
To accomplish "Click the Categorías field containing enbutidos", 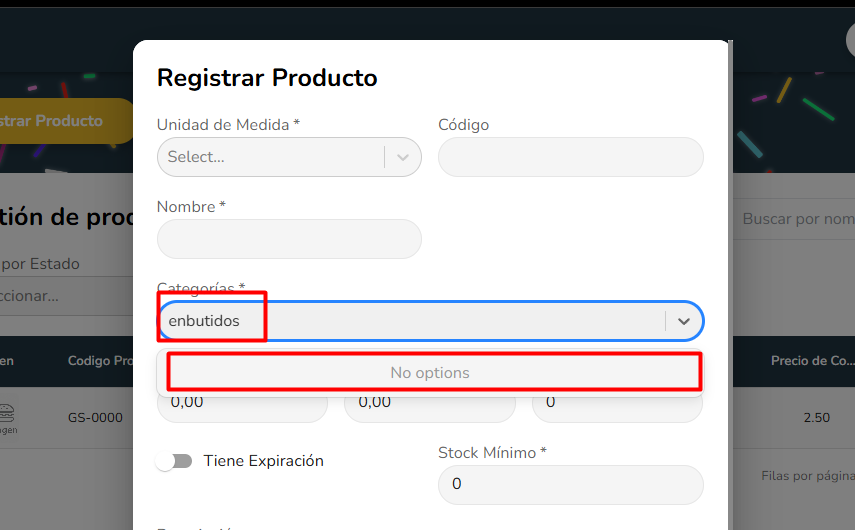I will tap(410, 321).
